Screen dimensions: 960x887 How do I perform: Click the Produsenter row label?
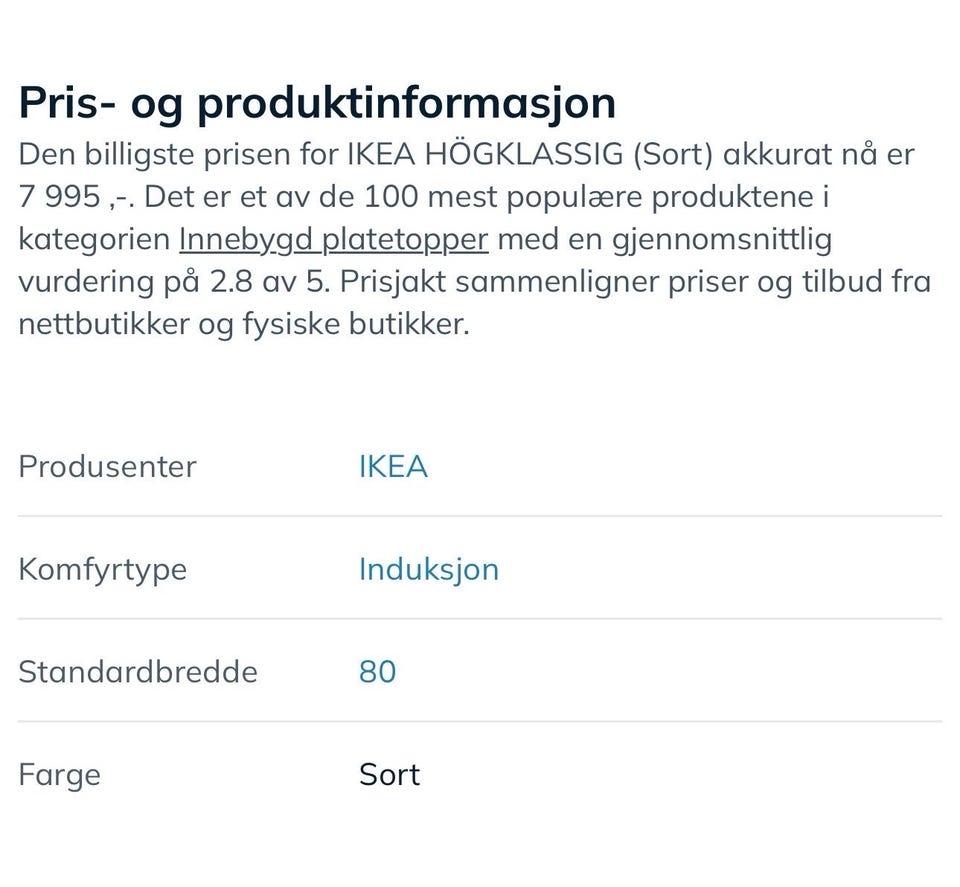(107, 467)
